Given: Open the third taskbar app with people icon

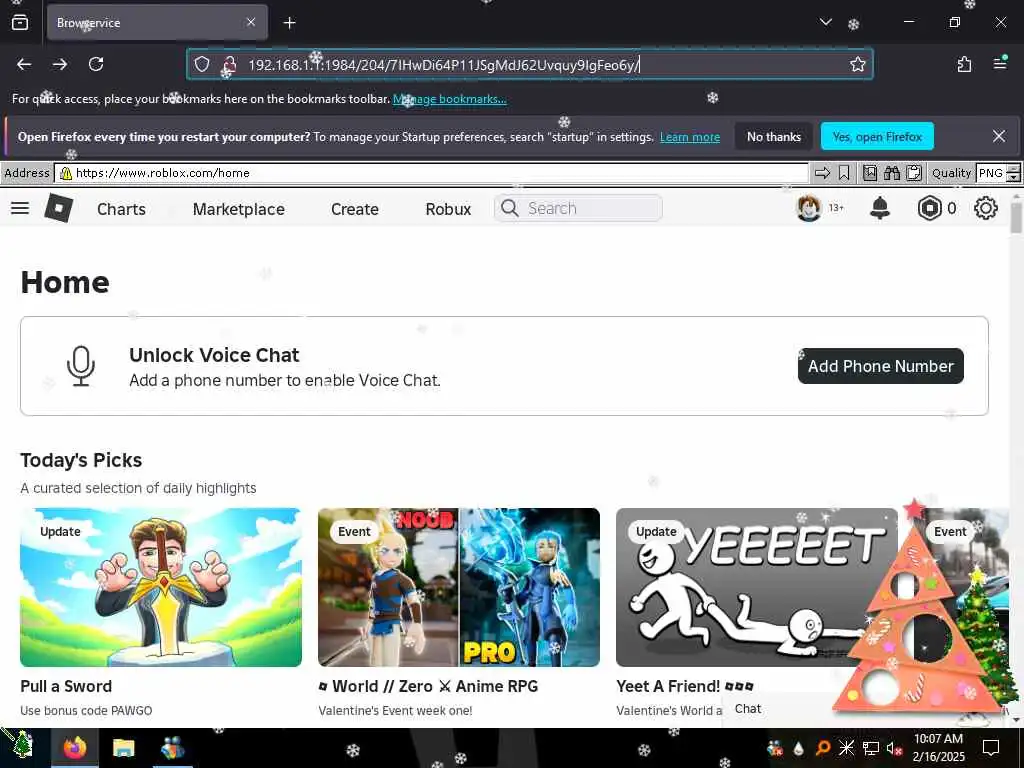Looking at the screenshot, I should pyautogui.click(x=172, y=748).
